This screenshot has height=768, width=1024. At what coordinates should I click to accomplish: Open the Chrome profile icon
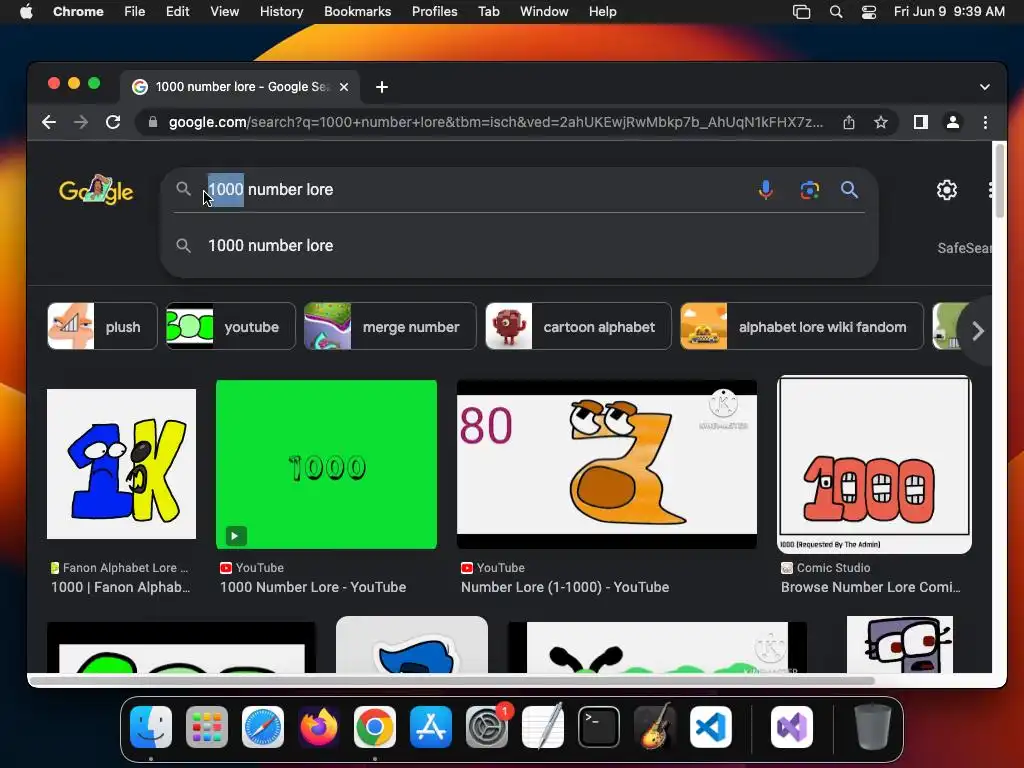[953, 122]
